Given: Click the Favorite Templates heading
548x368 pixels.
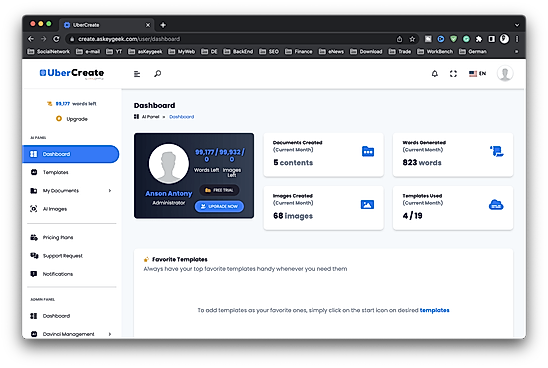Looking at the screenshot, I should coord(180,259).
